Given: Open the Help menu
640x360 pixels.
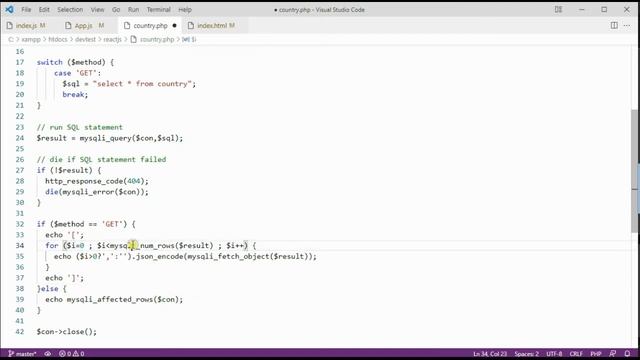Looking at the screenshot, I should point(185,9).
